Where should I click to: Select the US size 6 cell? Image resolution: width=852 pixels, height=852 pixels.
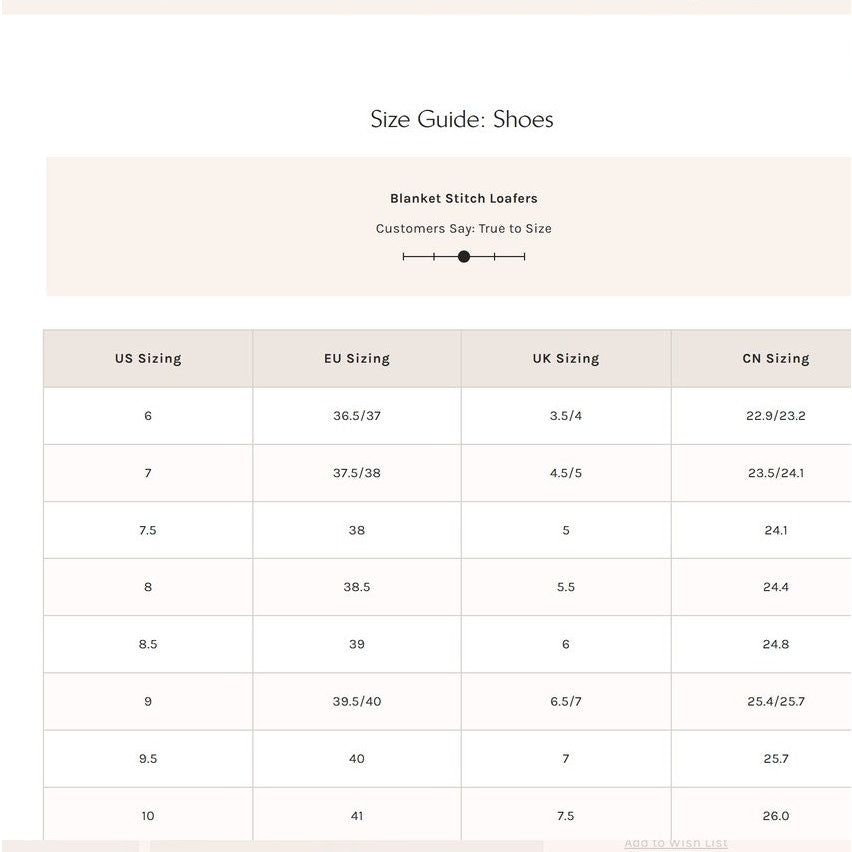click(148, 416)
